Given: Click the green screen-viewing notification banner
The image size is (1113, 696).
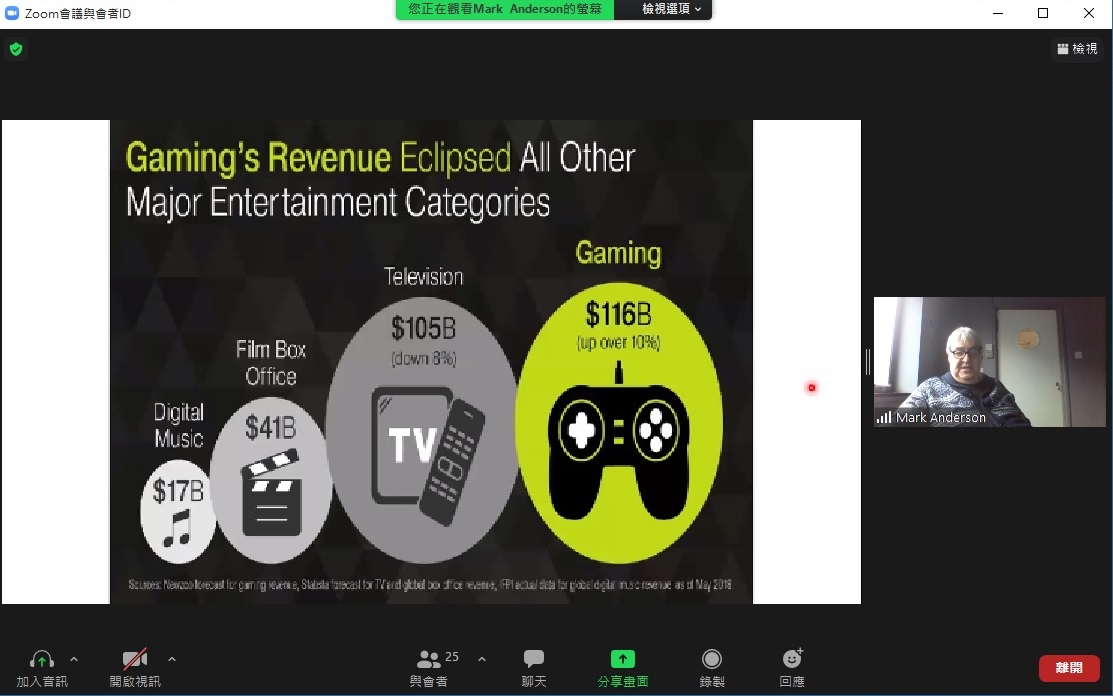Looking at the screenshot, I should pyautogui.click(x=505, y=9).
